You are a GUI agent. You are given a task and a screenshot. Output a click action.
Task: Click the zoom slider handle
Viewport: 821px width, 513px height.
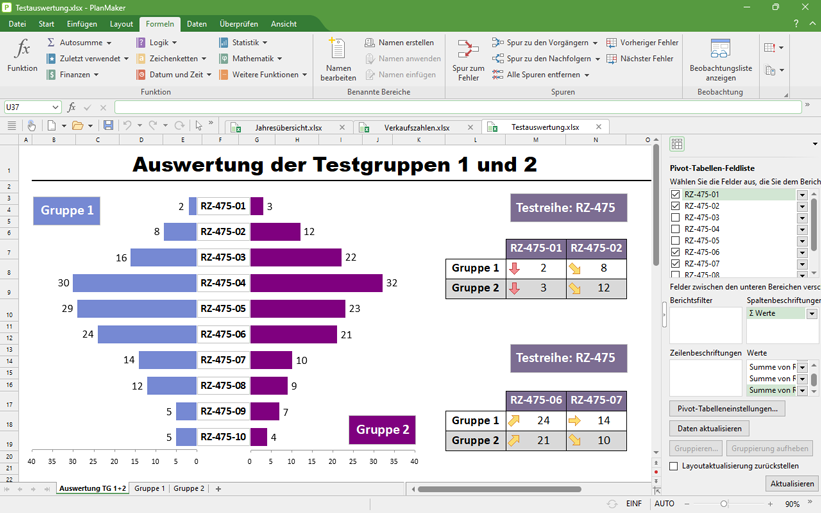(723, 504)
